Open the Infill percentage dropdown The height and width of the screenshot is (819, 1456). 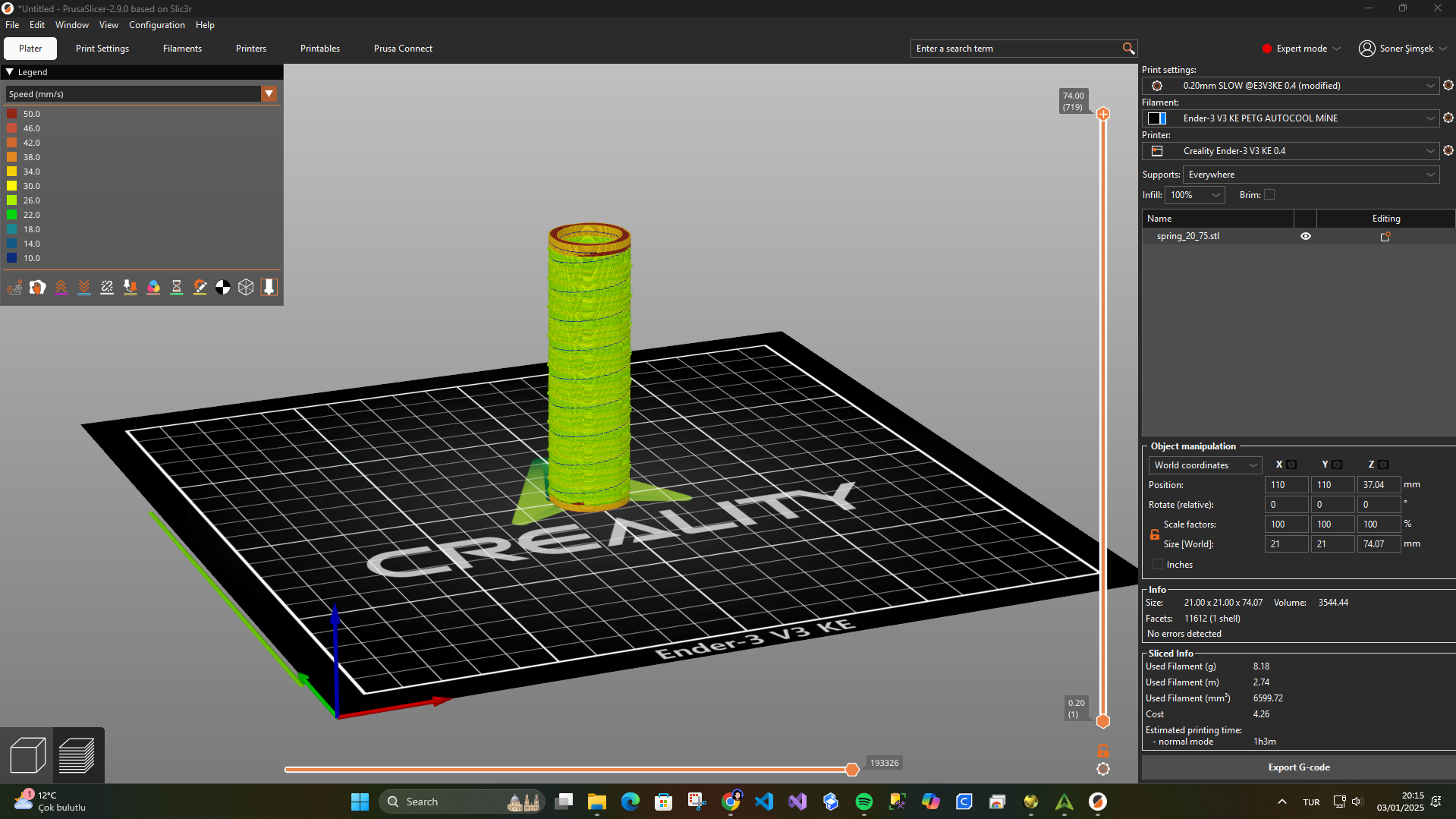(x=1194, y=195)
